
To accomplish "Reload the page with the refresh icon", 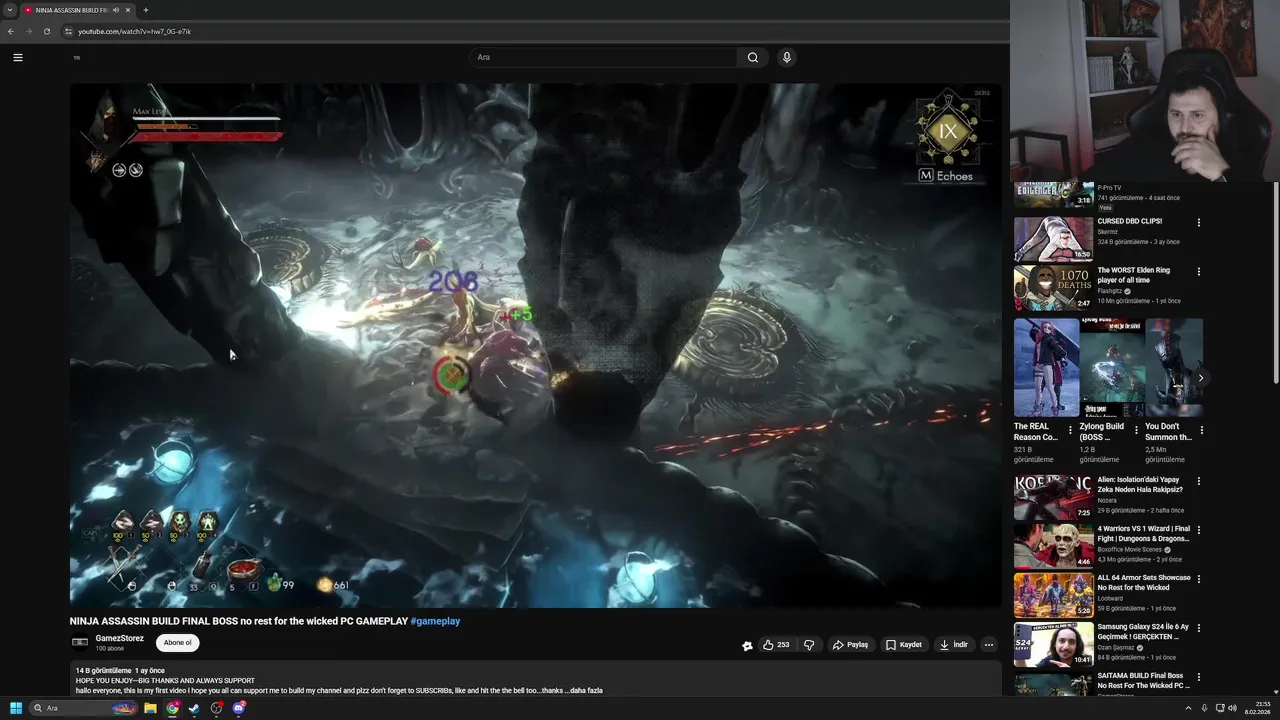I will tap(46, 31).
